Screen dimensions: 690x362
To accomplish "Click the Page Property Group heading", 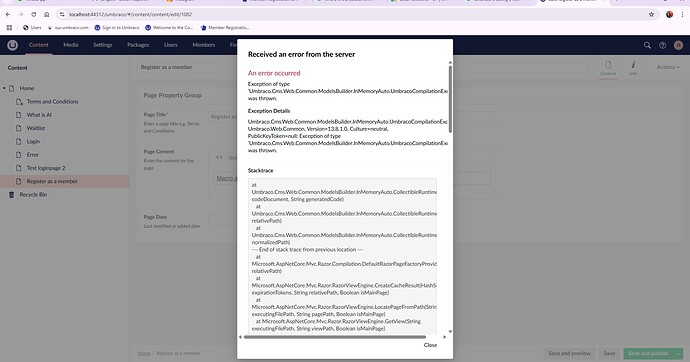I will click(172, 95).
